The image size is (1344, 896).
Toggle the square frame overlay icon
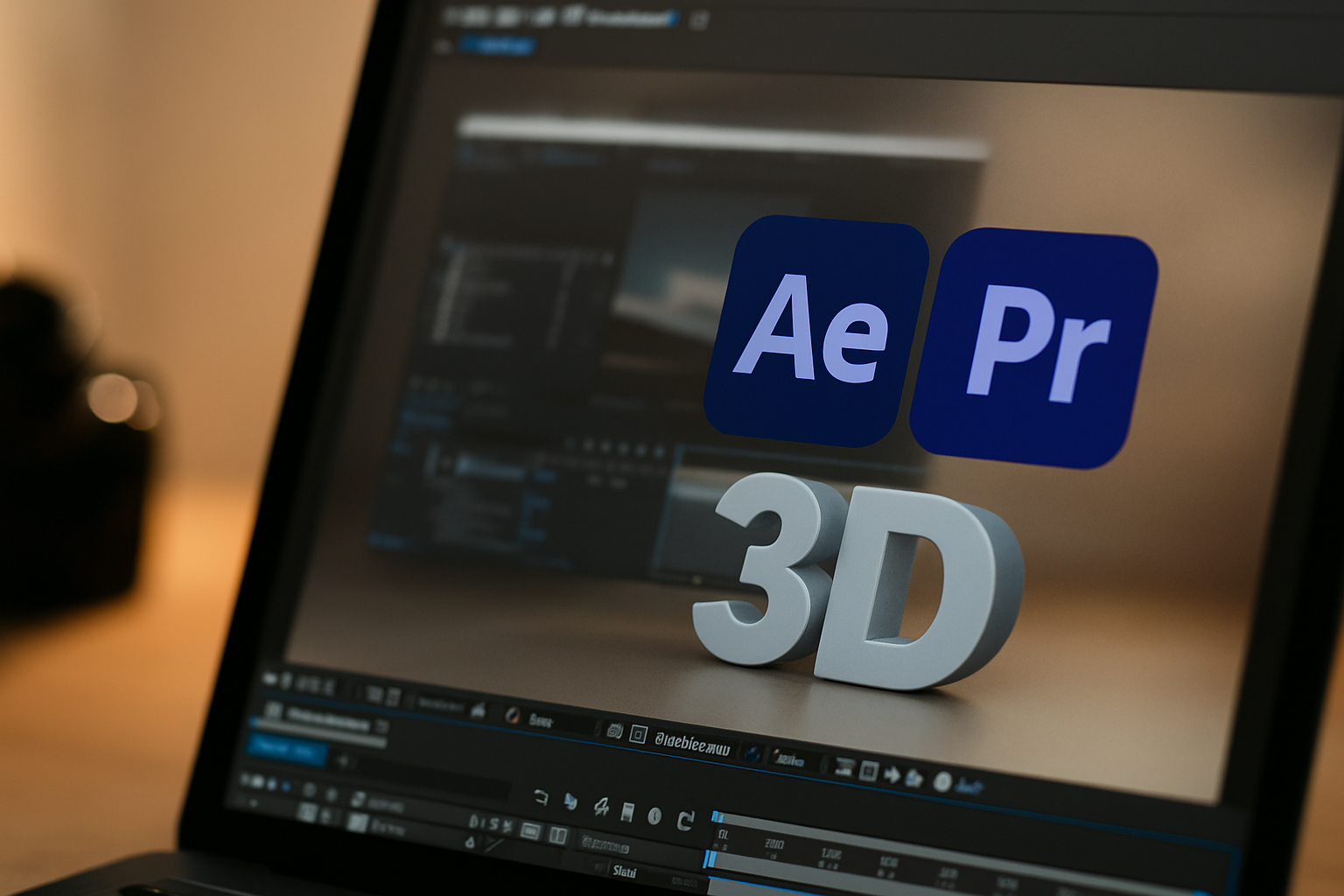pos(639,734)
